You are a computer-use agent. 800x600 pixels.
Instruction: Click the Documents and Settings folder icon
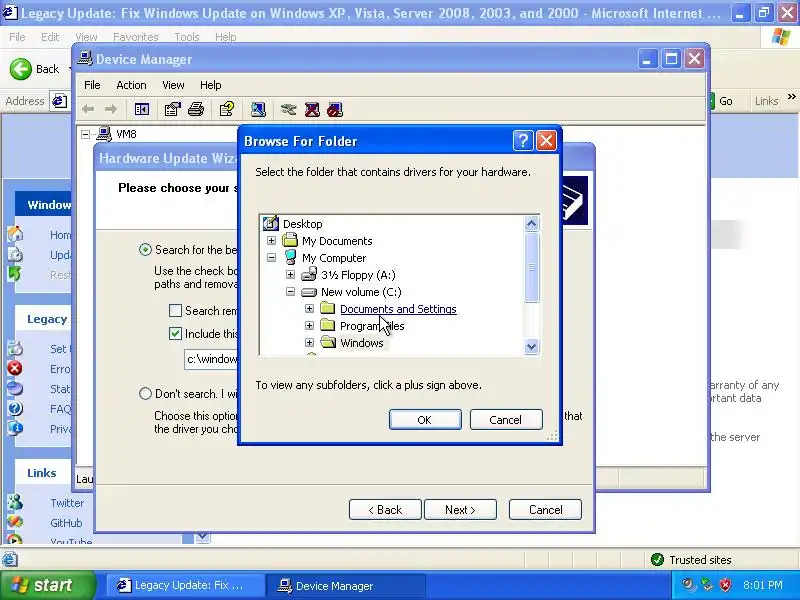coord(328,308)
